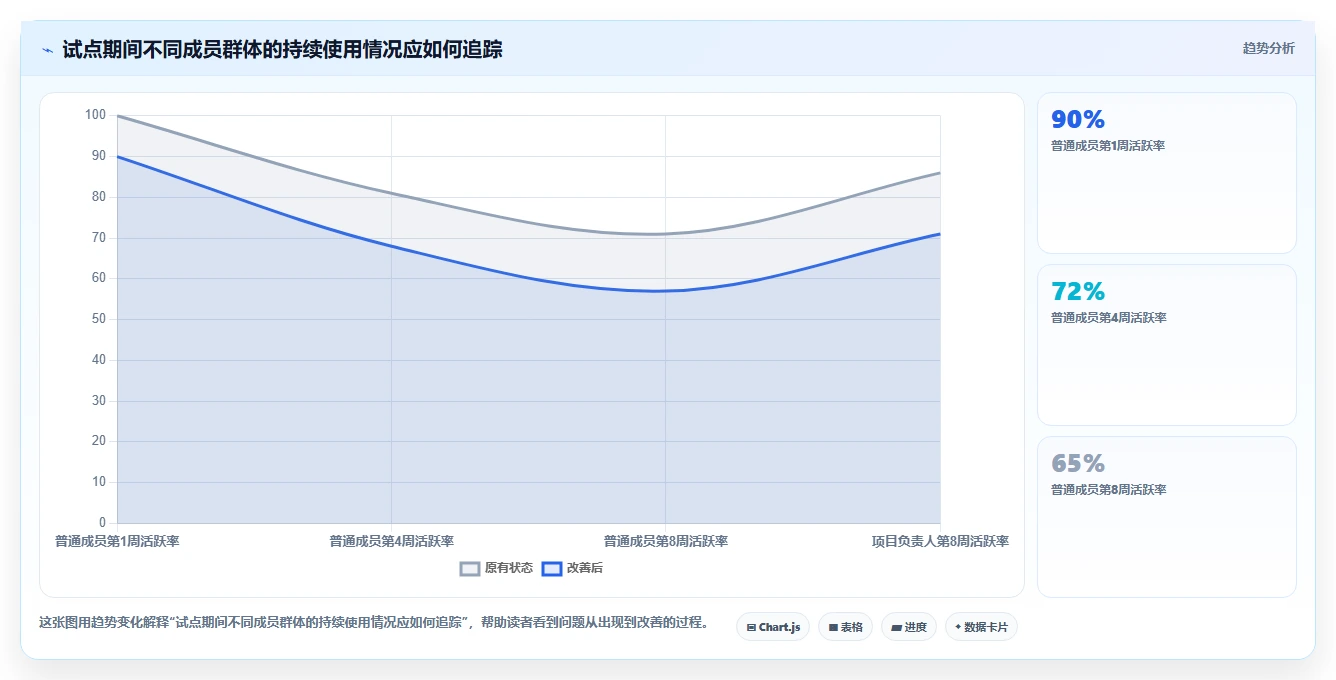Click the gray 原有状态 legend color box
Screen dimensions: 1336x680
point(470,568)
